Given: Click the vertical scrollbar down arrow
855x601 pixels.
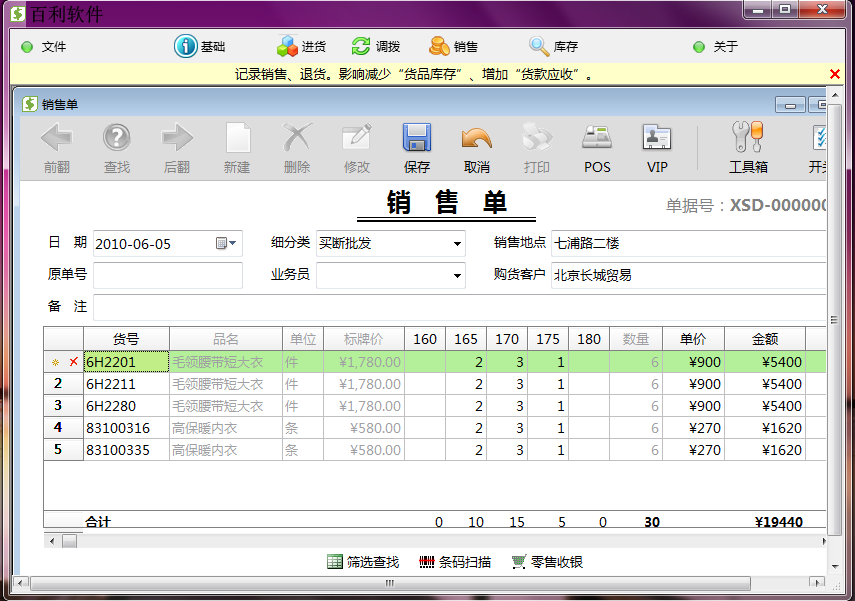Looking at the screenshot, I should click(x=835, y=567).
